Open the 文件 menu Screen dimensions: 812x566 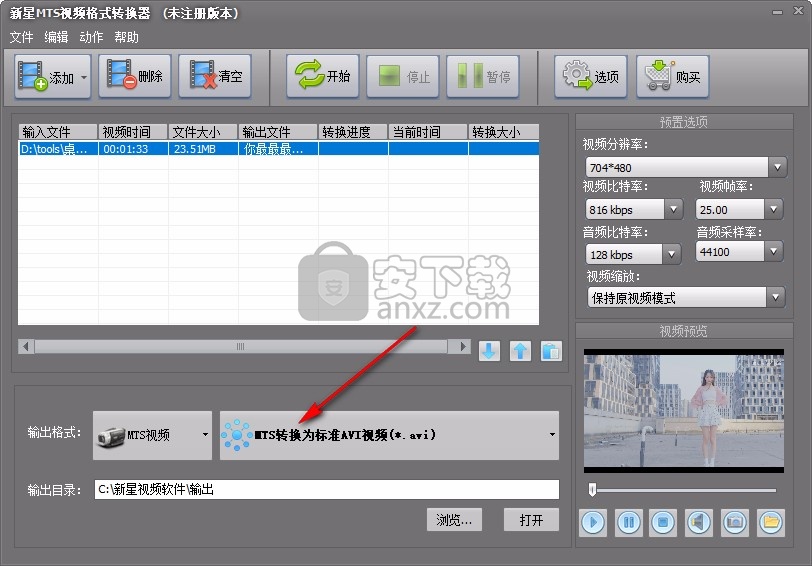click(21, 37)
